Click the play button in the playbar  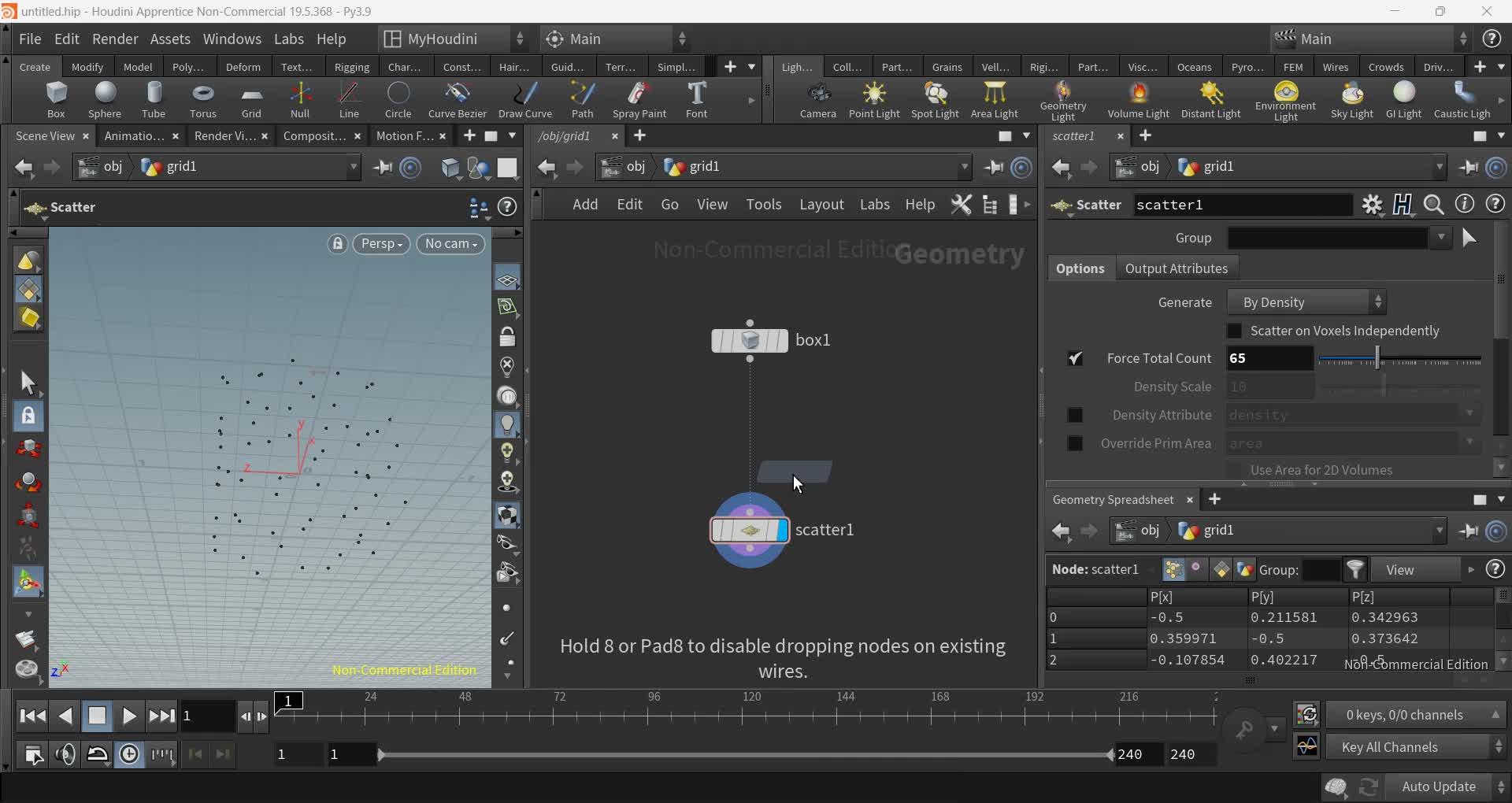pos(128,716)
